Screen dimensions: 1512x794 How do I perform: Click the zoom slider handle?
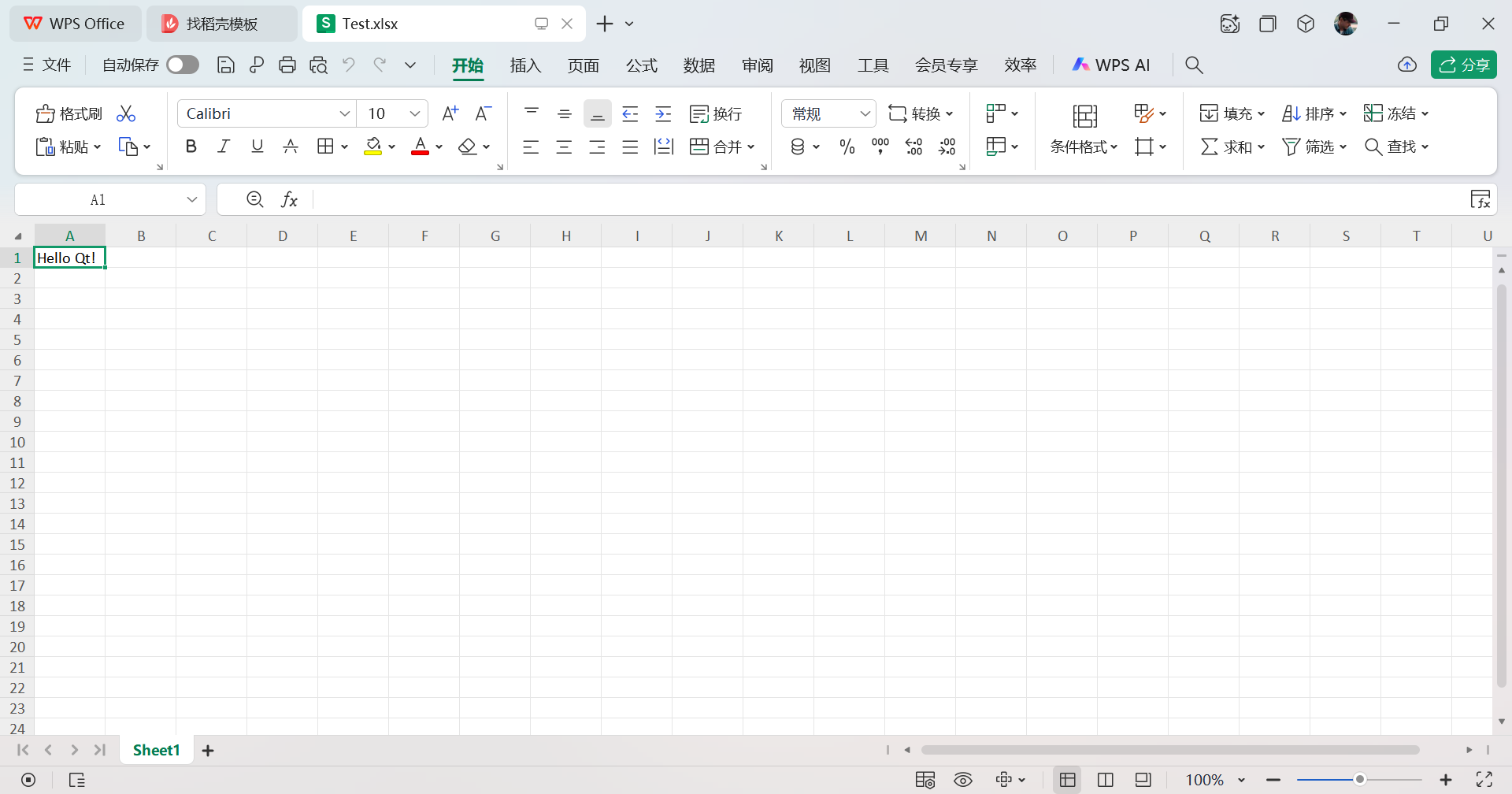pyautogui.click(x=1359, y=780)
